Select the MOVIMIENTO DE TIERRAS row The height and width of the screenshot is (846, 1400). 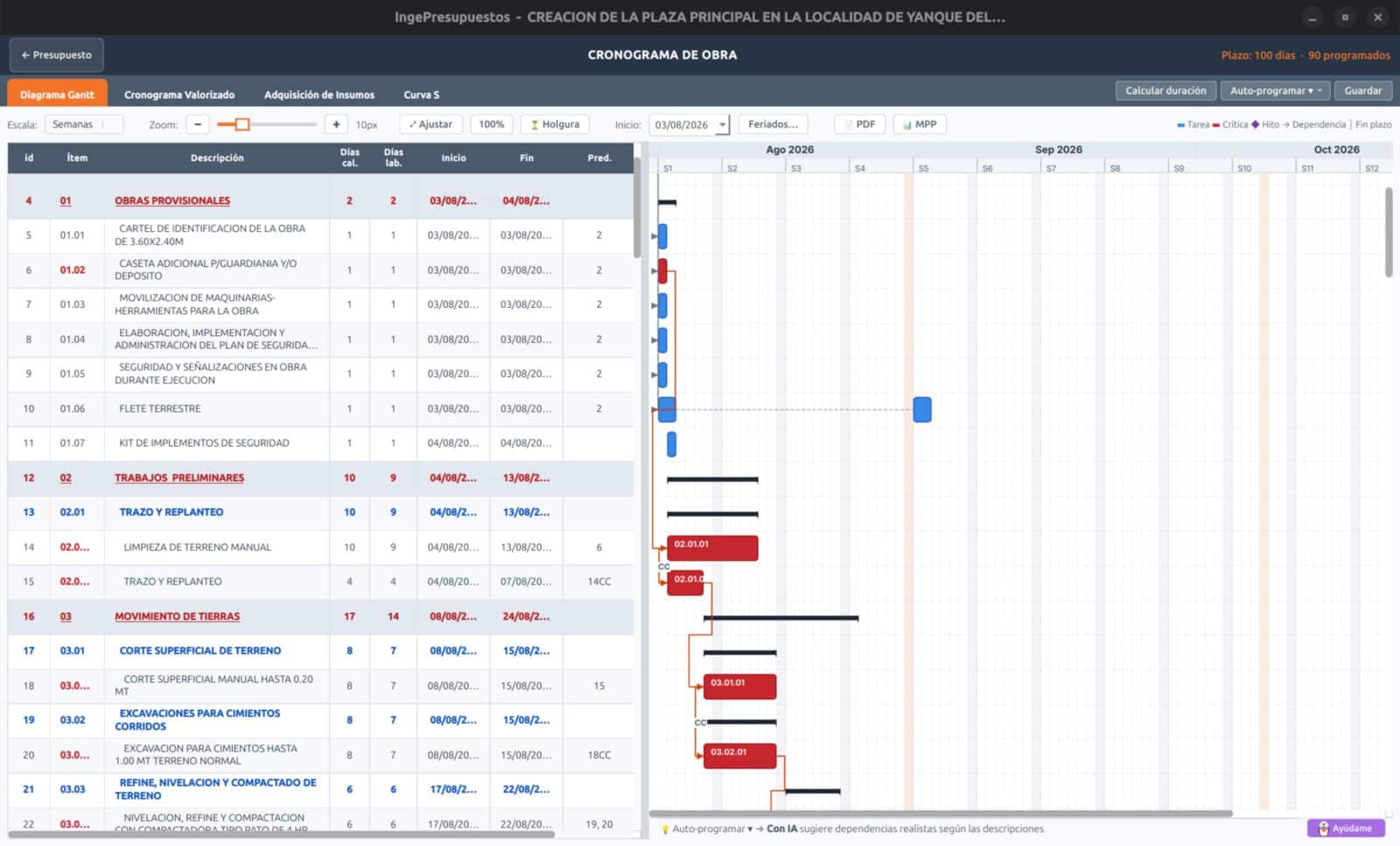pyautogui.click(x=320, y=617)
